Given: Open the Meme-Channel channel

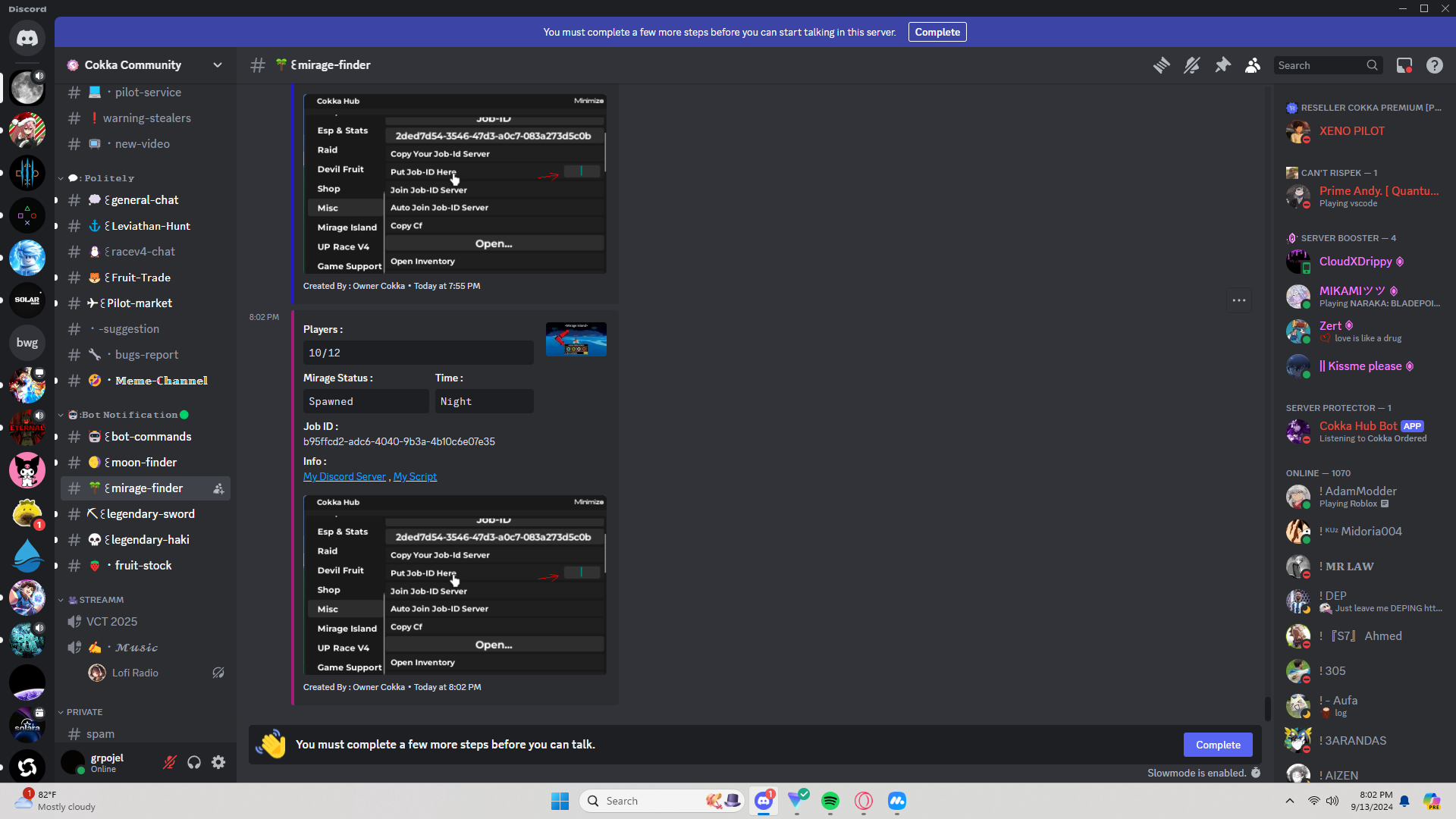Looking at the screenshot, I should [x=146, y=381].
